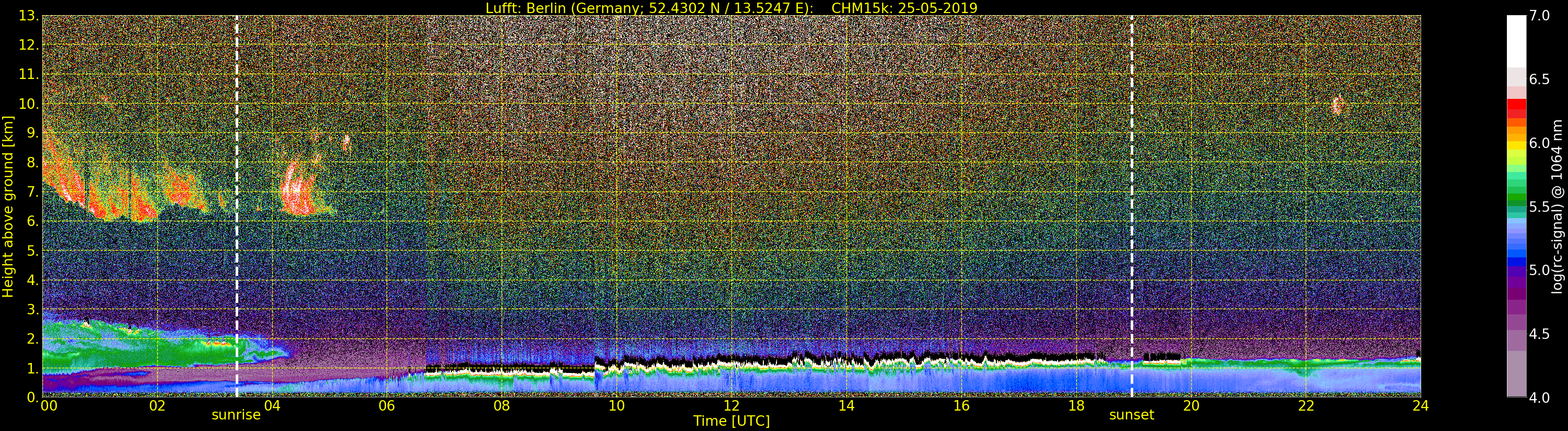Click the colorbar tick value 4.5
The height and width of the screenshot is (431, 1568).
(x=1539, y=334)
